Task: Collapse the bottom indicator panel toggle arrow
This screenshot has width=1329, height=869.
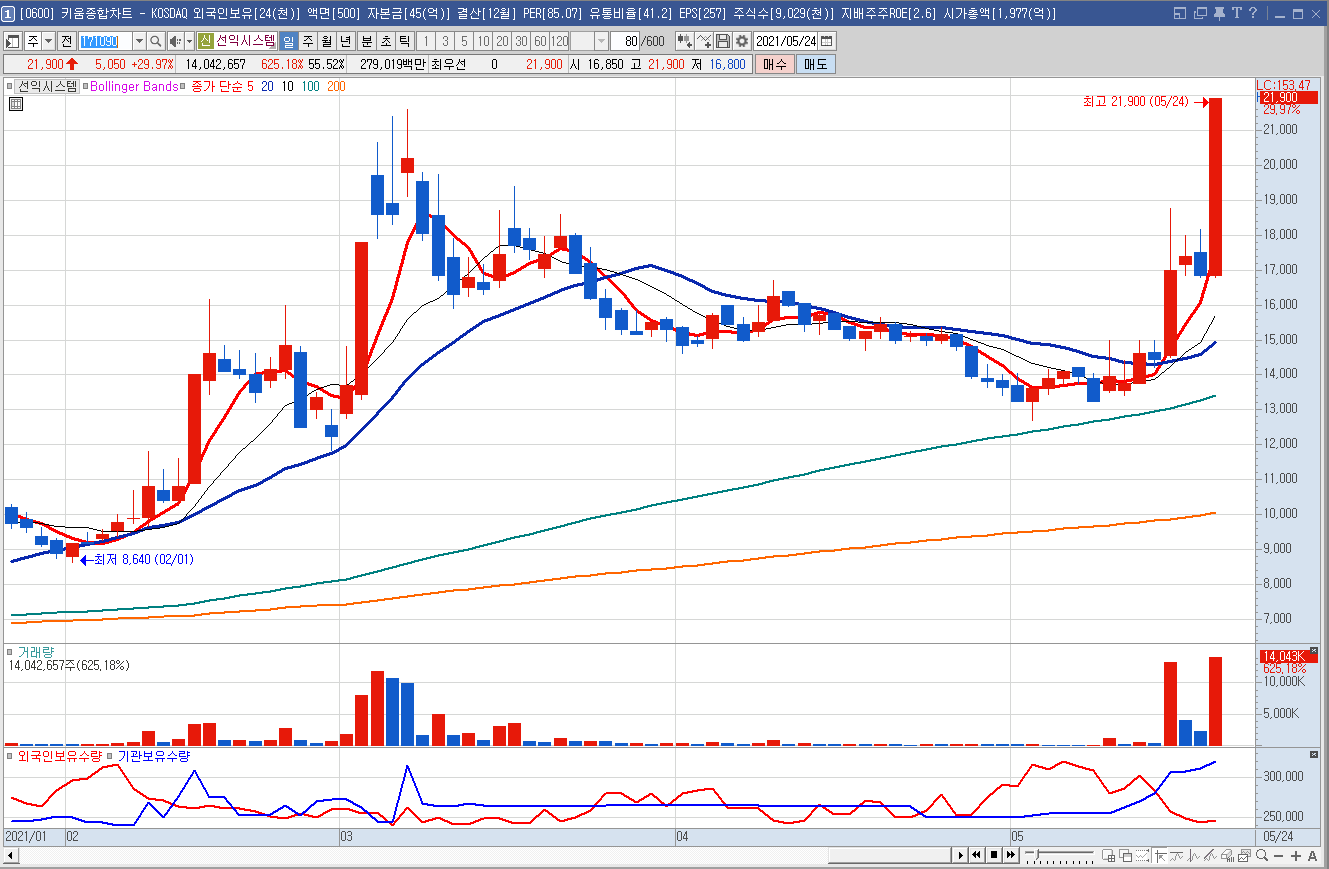Action: click(1314, 754)
